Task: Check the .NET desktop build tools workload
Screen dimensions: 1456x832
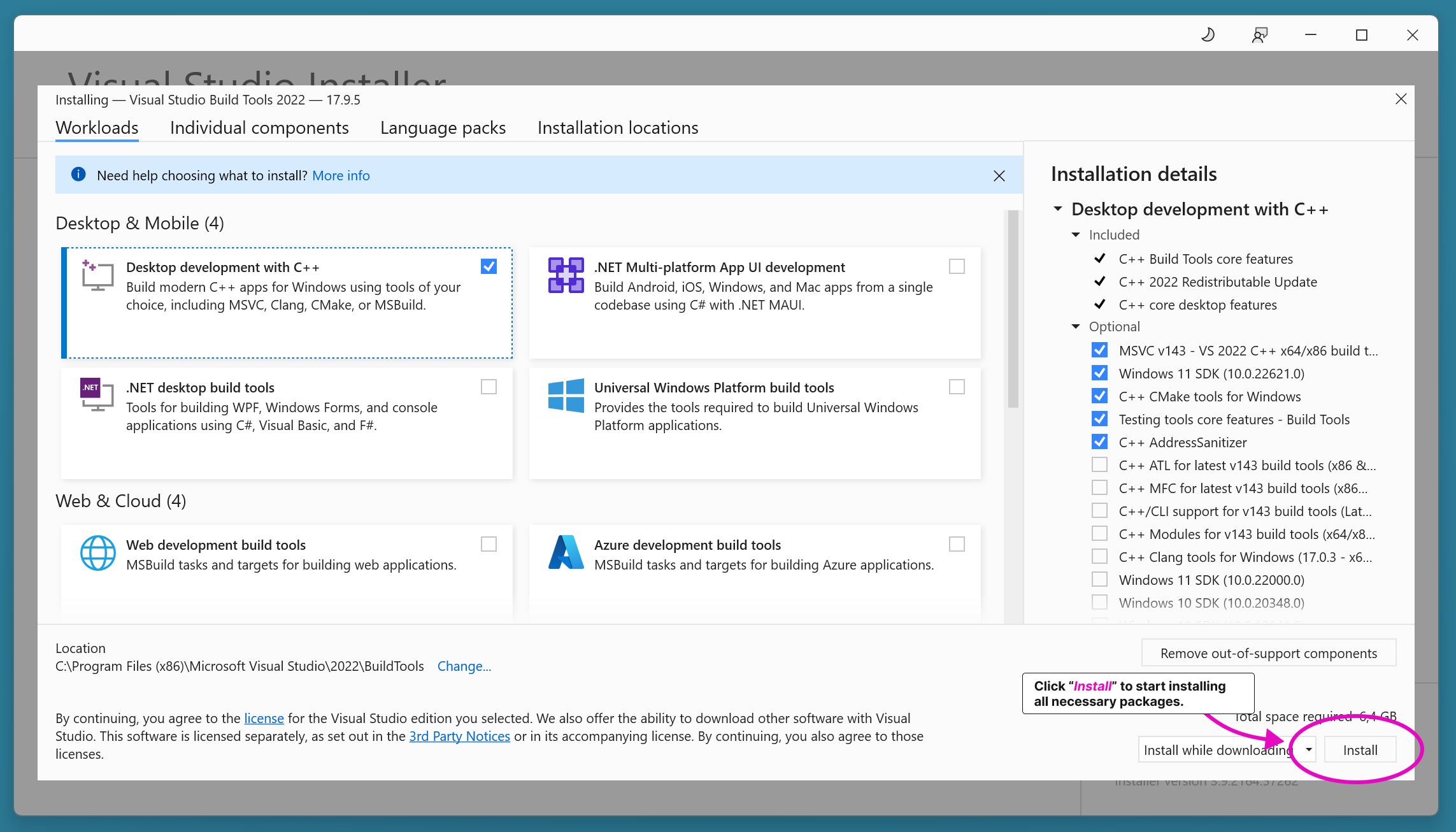Action: pyautogui.click(x=489, y=387)
